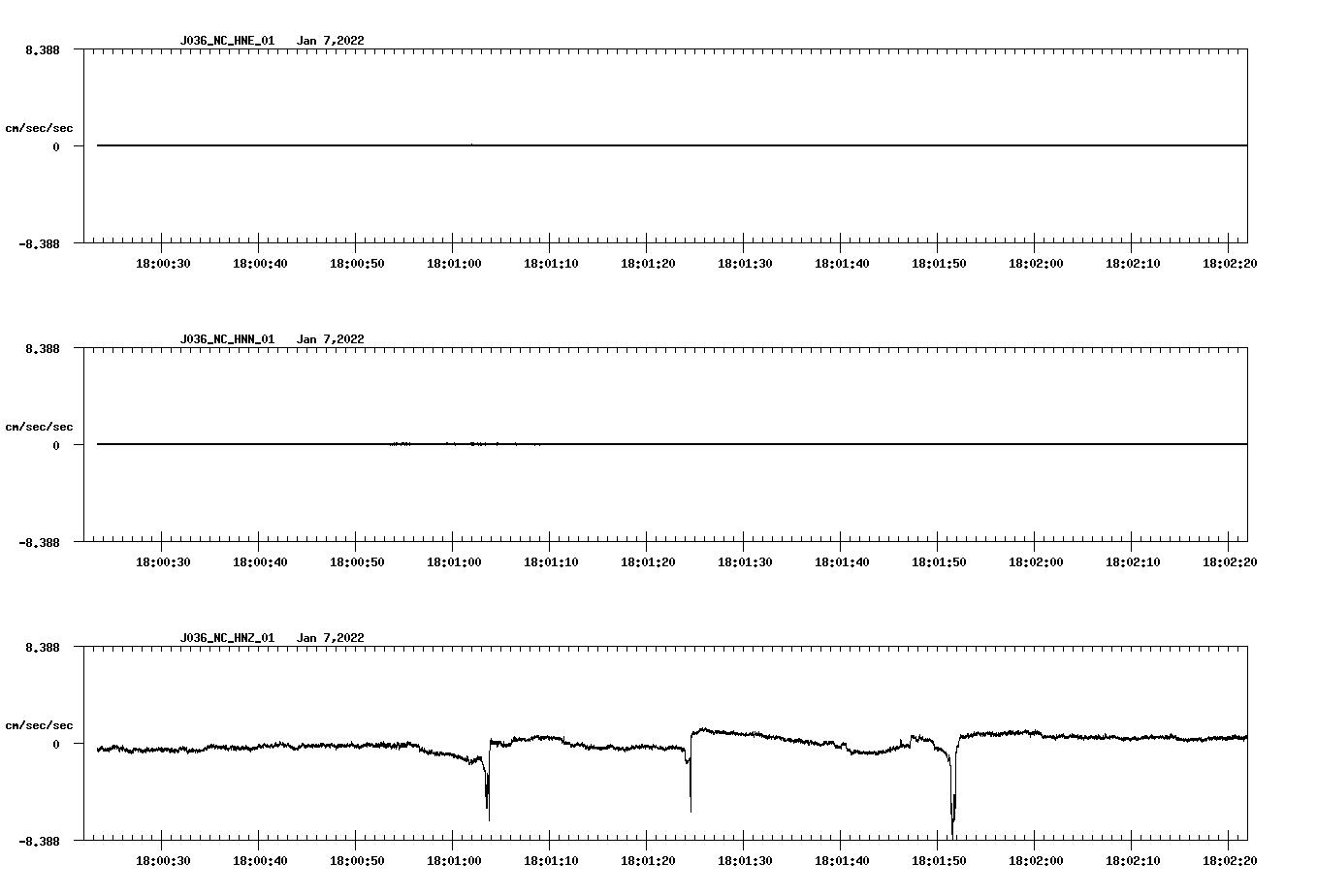Click the 0 baseline label on HNN axis
1317x896 pixels.
point(56,445)
